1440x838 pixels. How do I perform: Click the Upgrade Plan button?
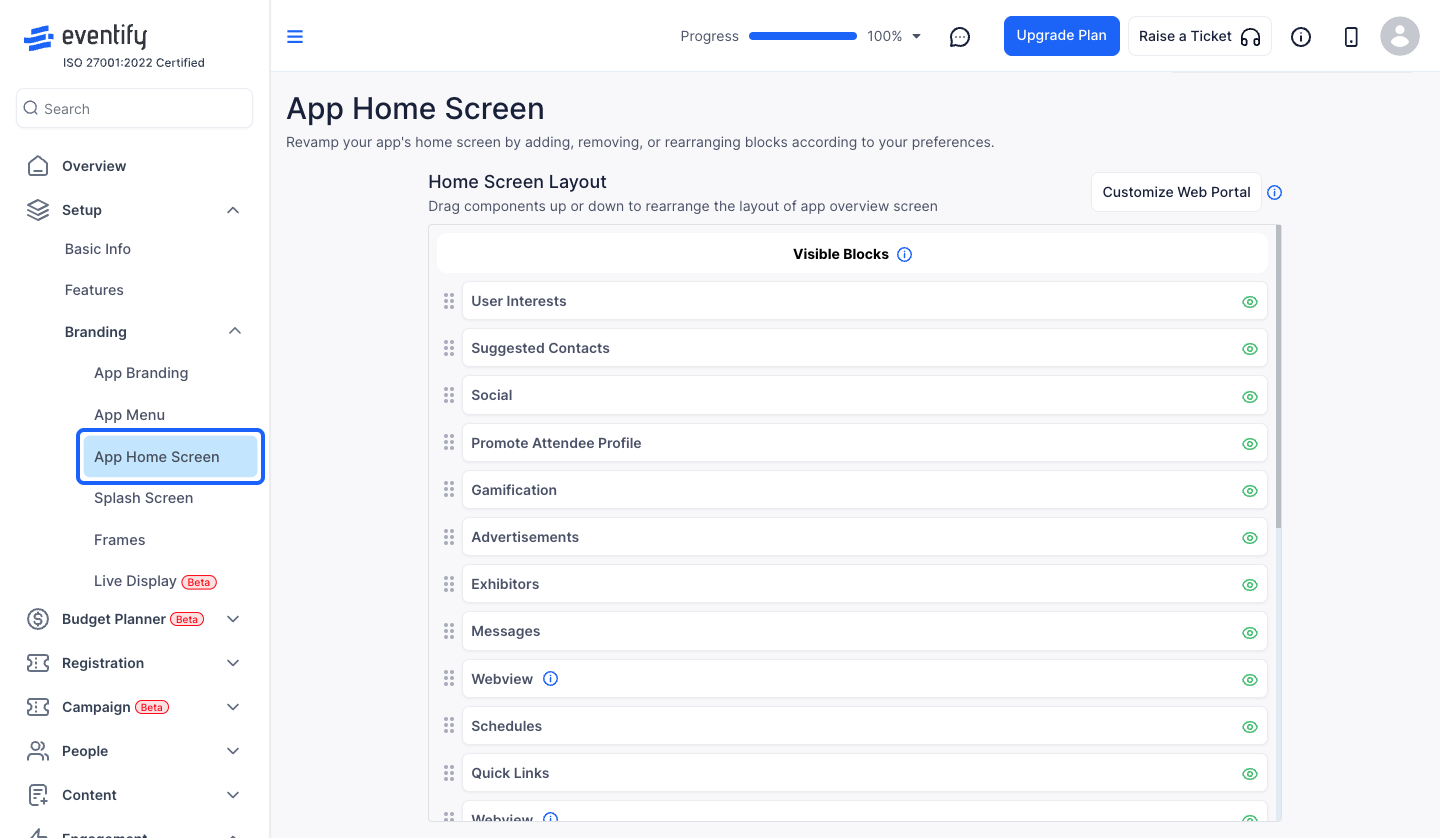(x=1062, y=36)
